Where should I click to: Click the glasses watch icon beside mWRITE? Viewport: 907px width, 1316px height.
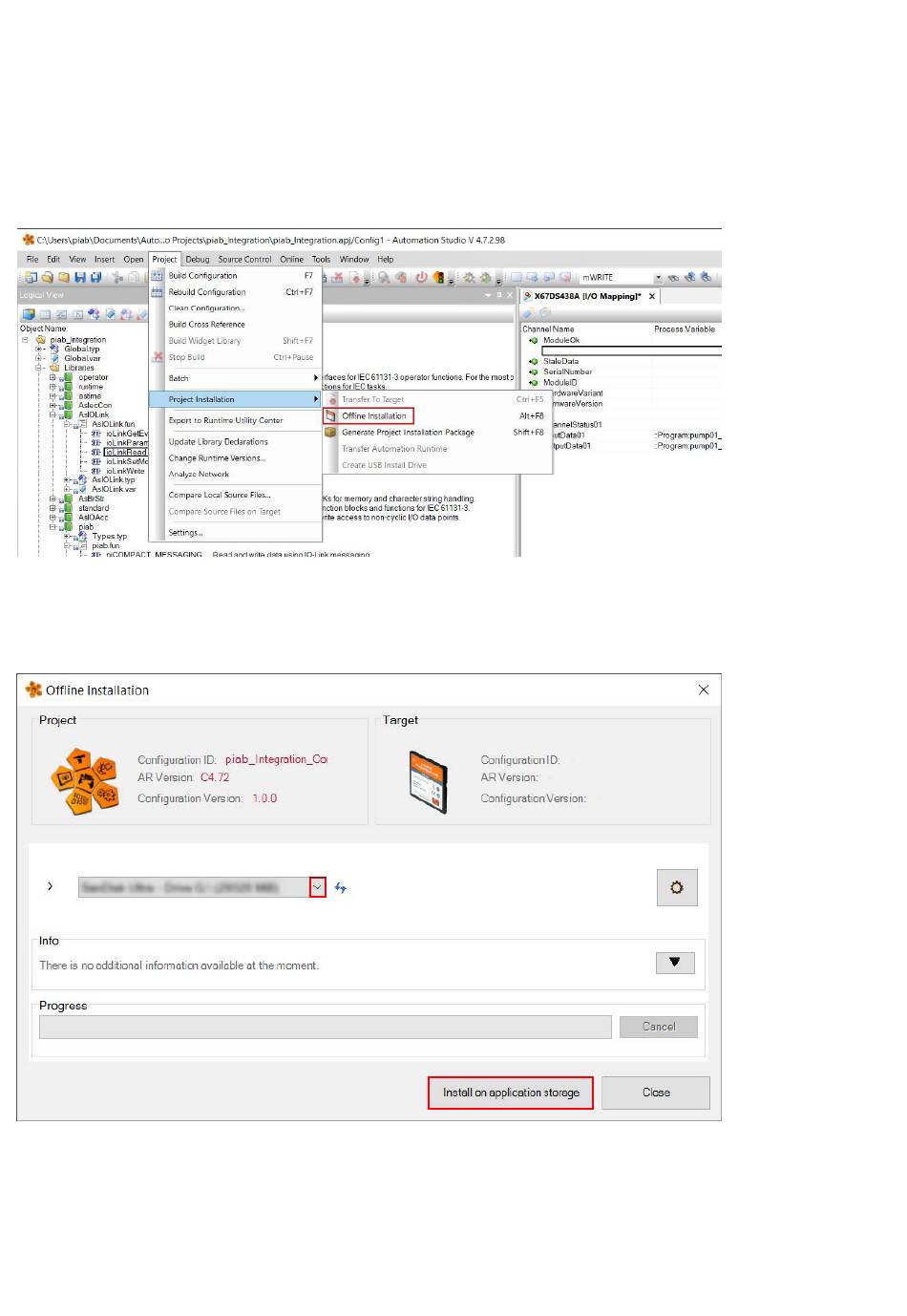point(673,278)
